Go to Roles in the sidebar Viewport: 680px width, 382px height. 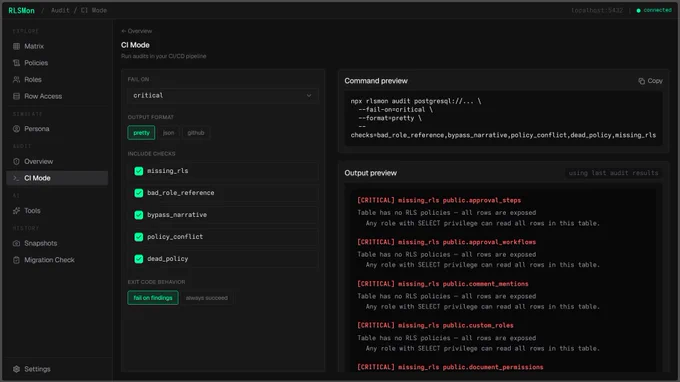pyautogui.click(x=57, y=79)
